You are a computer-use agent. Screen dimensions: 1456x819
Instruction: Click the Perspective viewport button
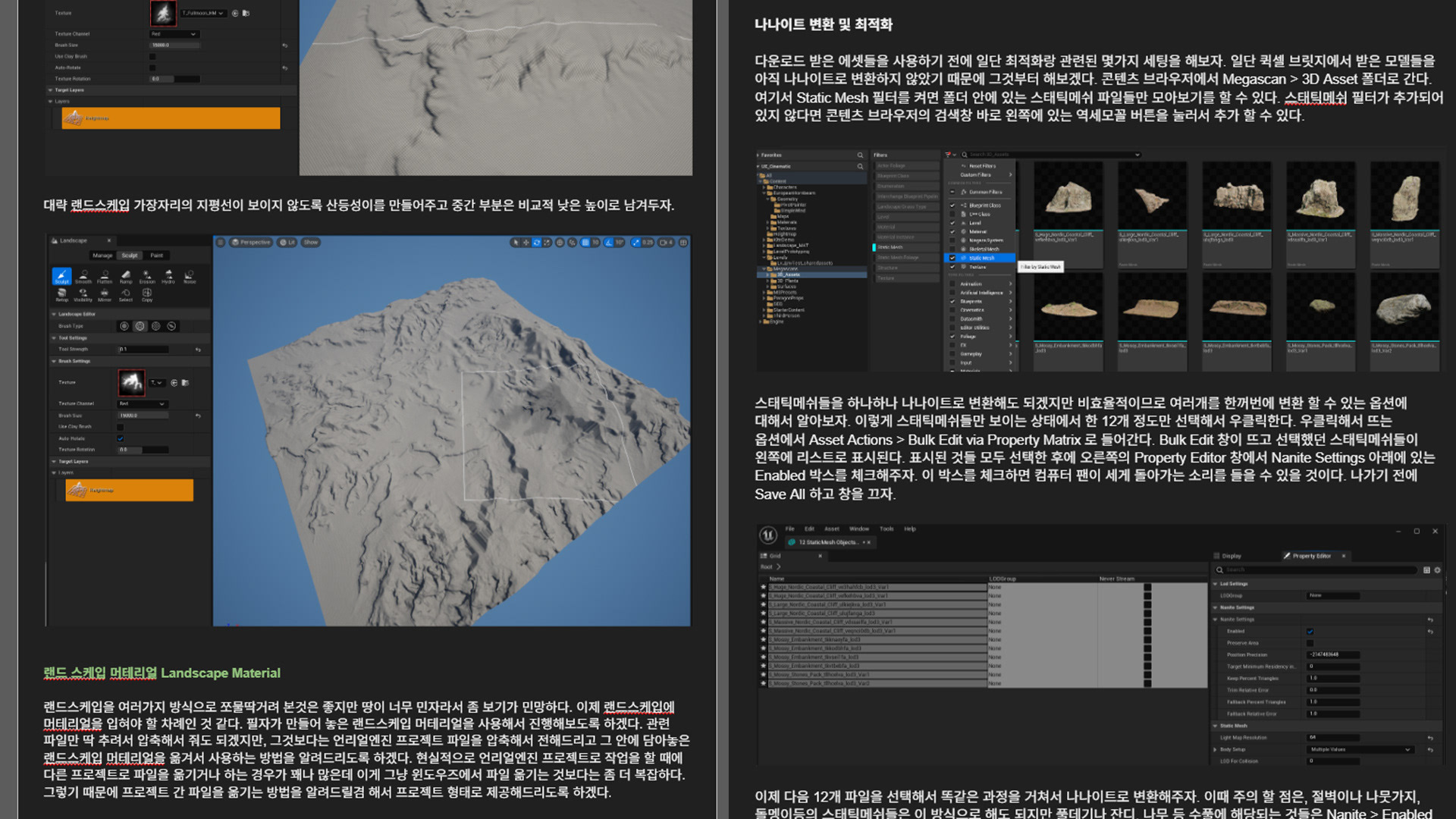(x=252, y=243)
